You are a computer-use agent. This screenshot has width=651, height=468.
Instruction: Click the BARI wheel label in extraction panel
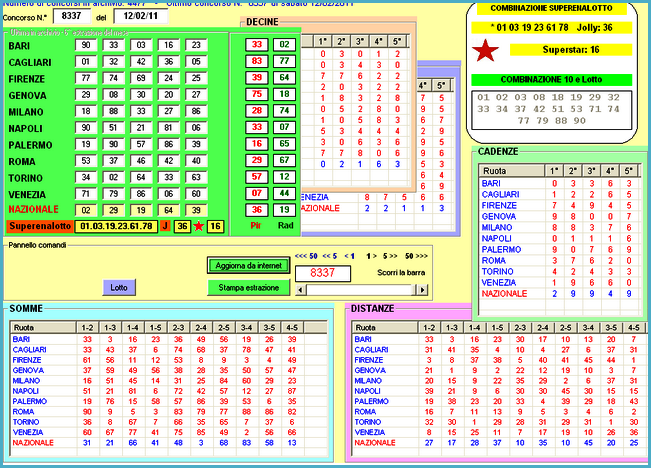(x=19, y=46)
